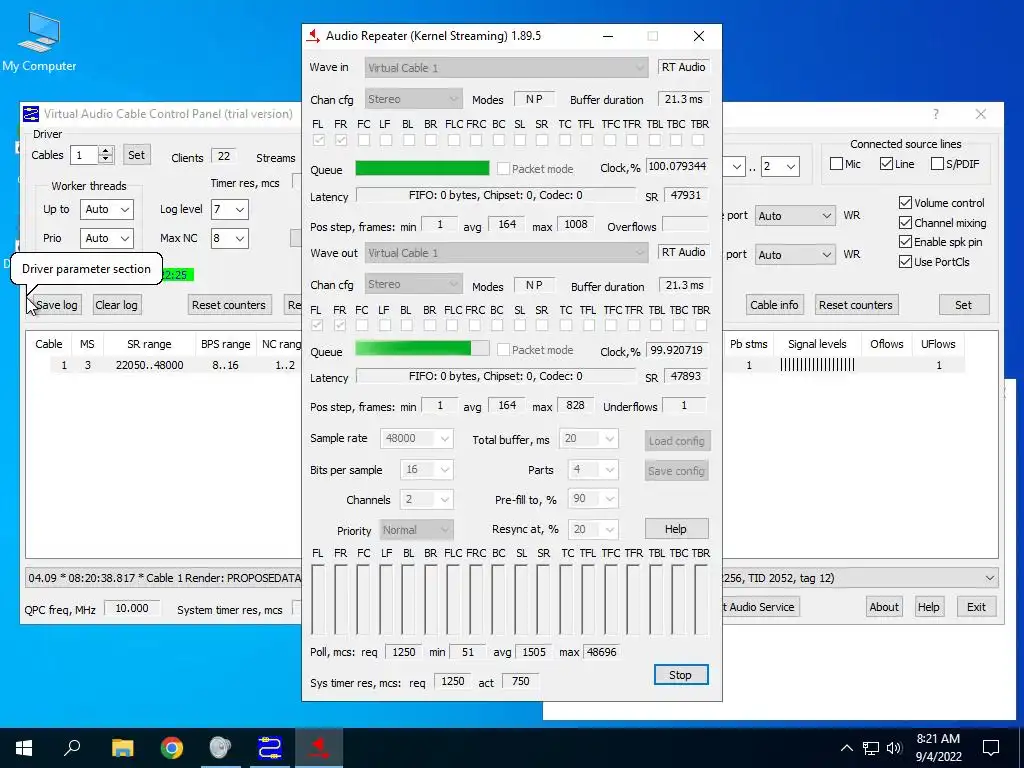
Task: Toggle Use PortCls checkbox
Action: 905,262
